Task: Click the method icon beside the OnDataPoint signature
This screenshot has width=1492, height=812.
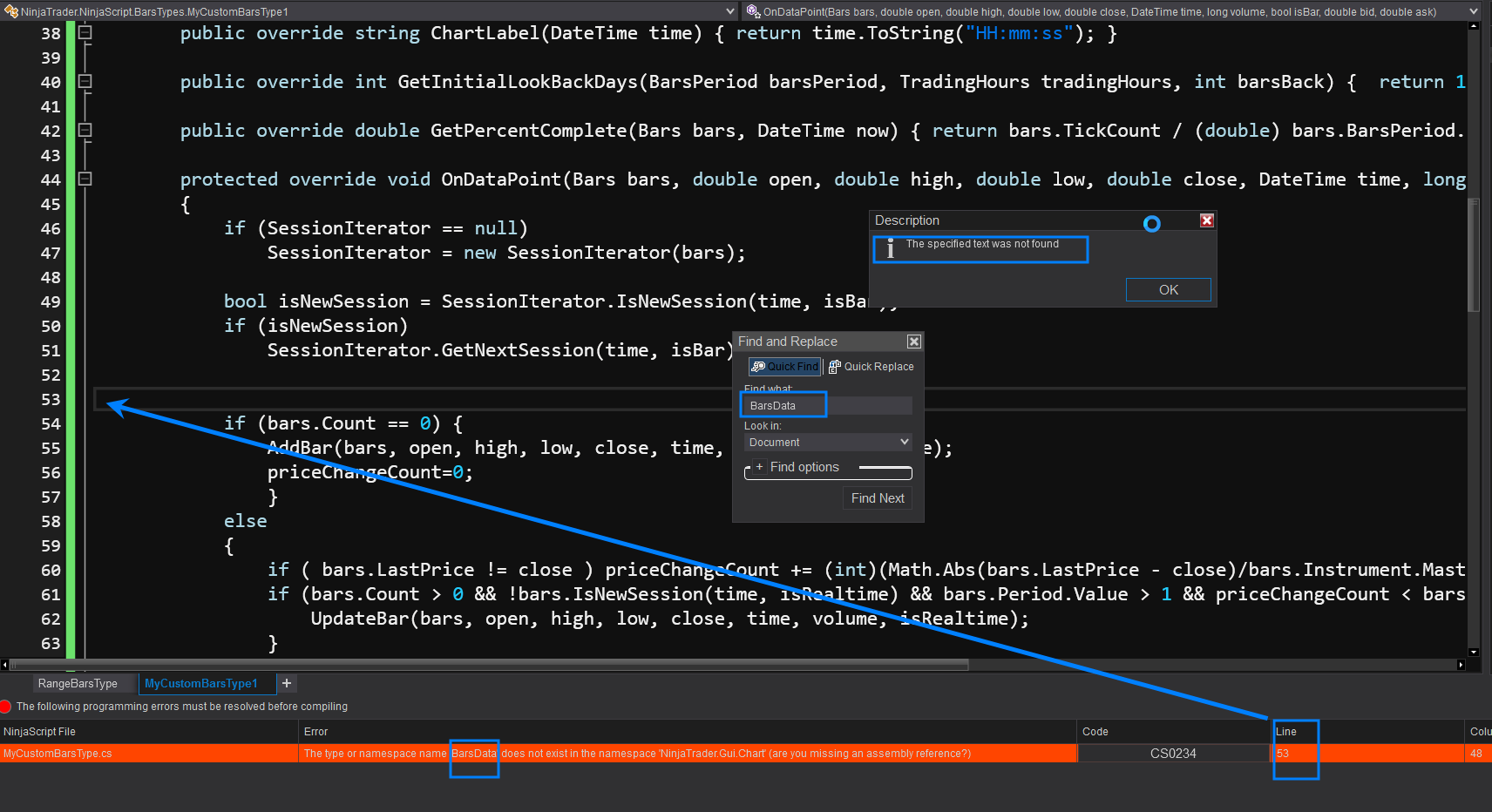Action: (754, 11)
